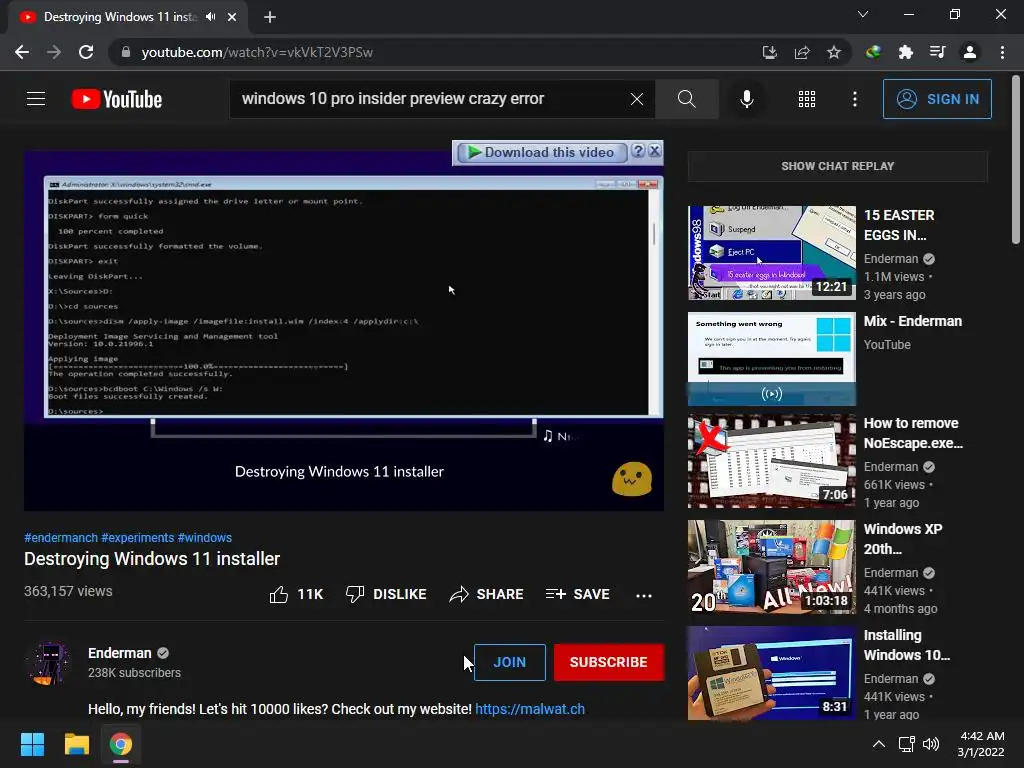The width and height of the screenshot is (1024, 768).
Task: Mute the tab via speaker icon
Action: 210,17
